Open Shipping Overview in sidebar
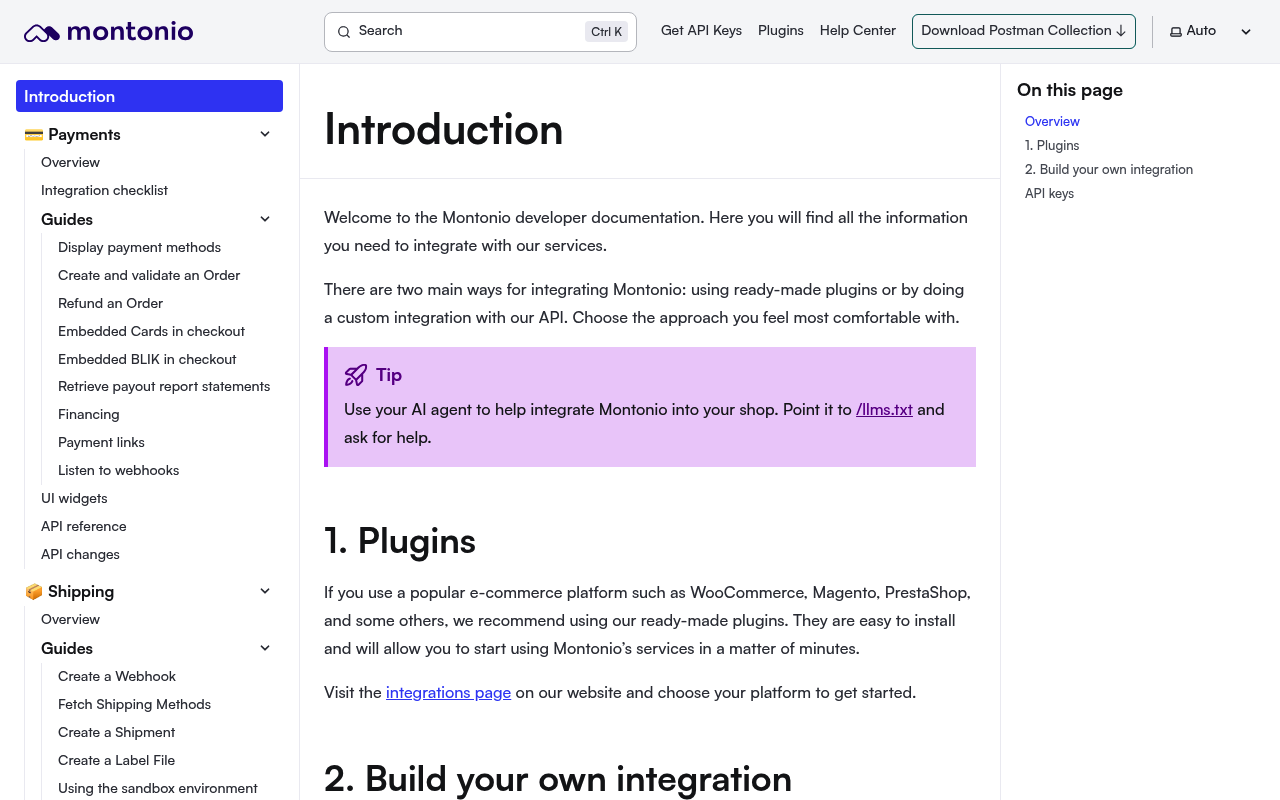Screen dimensions: 1280x800 (70, 619)
